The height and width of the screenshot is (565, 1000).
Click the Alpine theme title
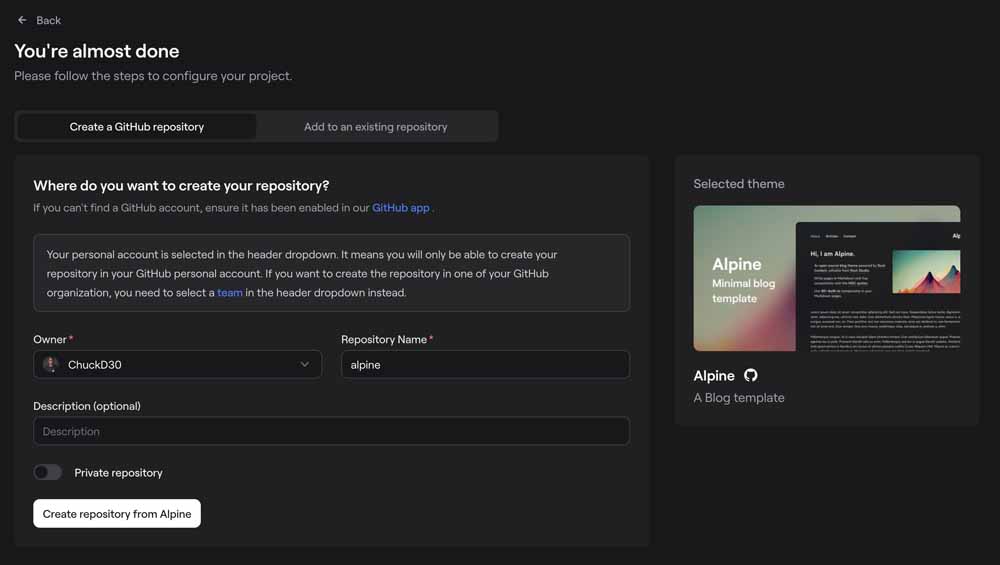point(714,376)
